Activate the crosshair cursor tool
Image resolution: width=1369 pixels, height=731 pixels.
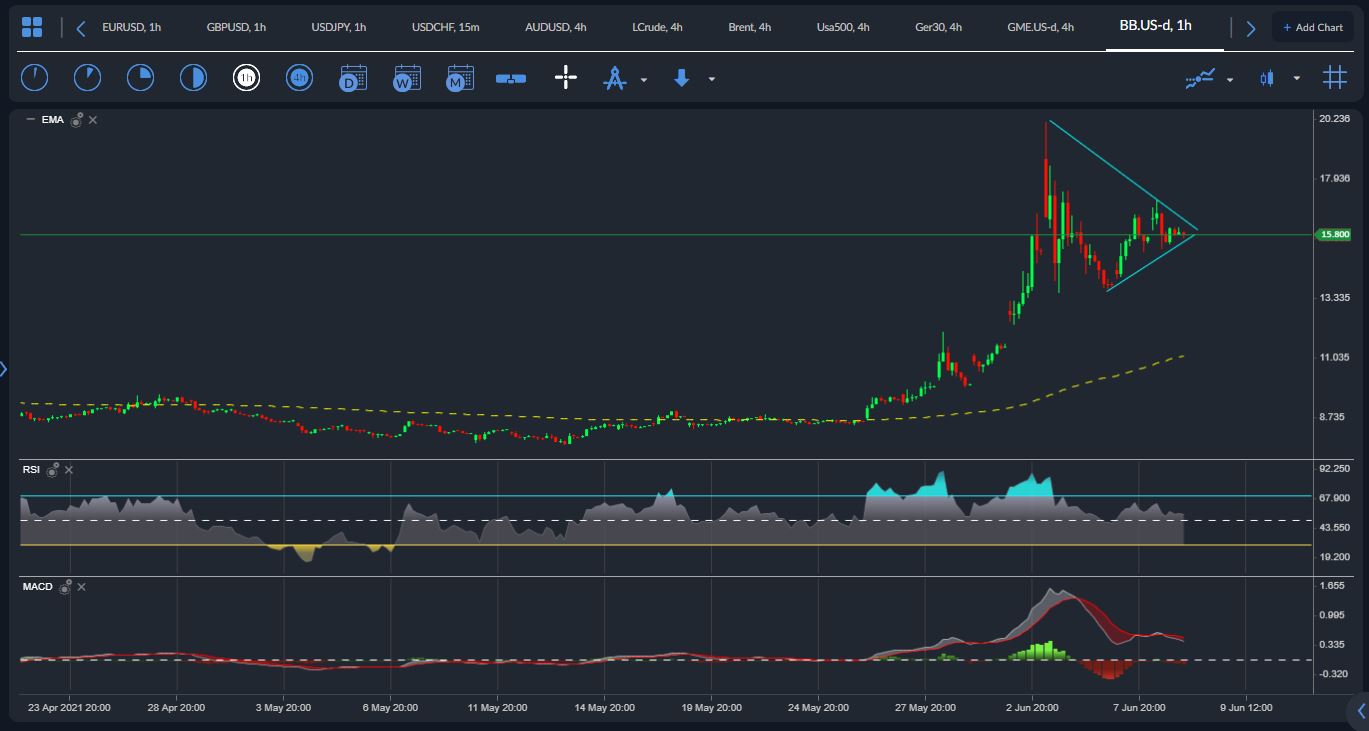pos(566,78)
